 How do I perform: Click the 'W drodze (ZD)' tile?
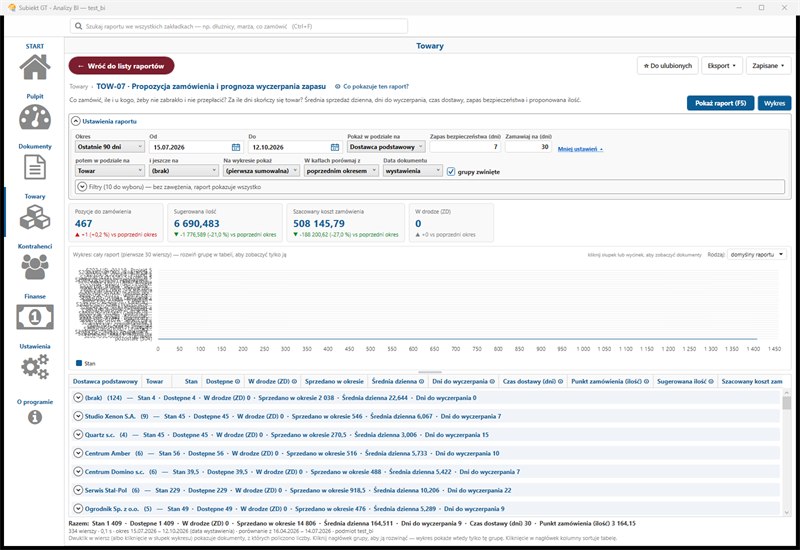(x=451, y=222)
